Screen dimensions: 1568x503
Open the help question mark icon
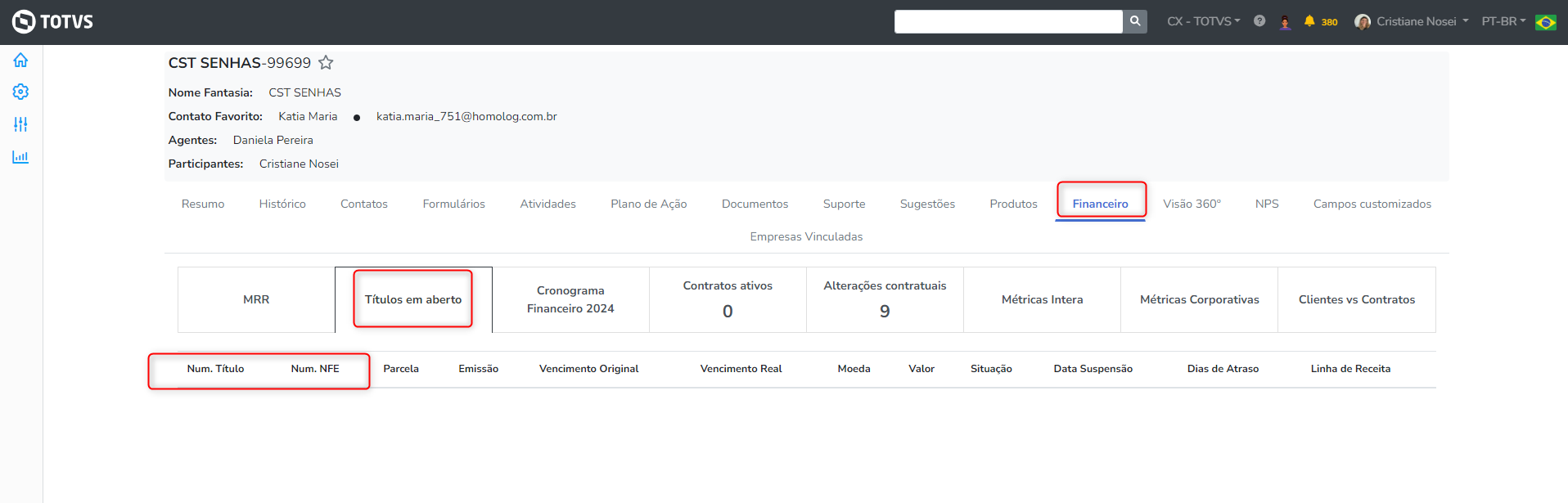click(1259, 21)
